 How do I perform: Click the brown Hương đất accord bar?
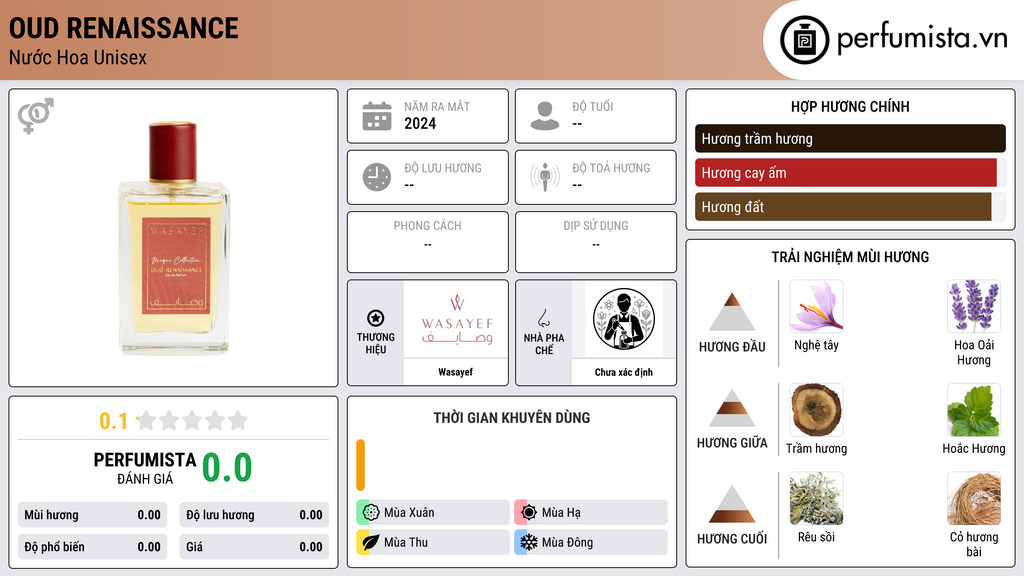pyautogui.click(x=843, y=207)
